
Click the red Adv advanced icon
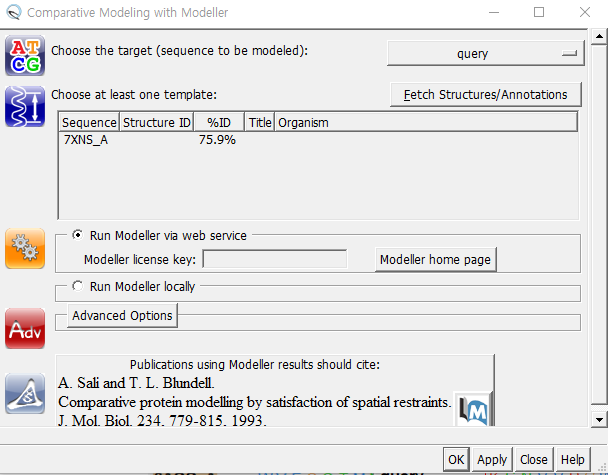coord(25,328)
